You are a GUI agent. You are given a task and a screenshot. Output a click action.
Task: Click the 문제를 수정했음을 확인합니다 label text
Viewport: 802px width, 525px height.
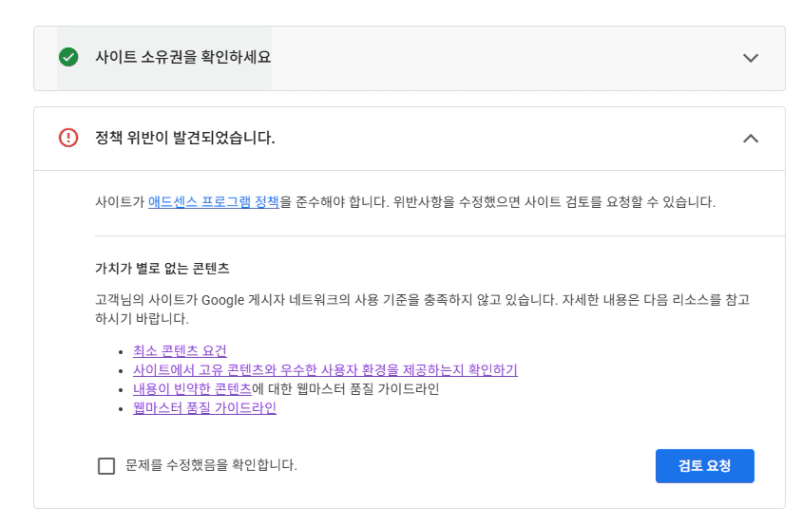click(211, 465)
